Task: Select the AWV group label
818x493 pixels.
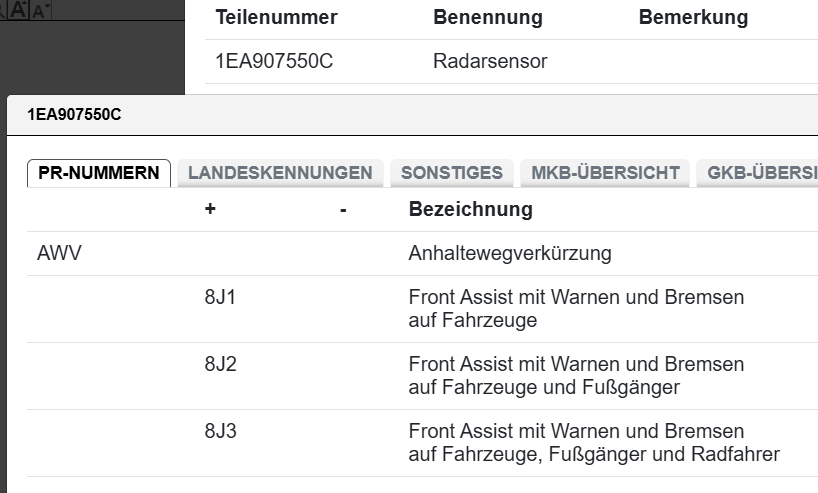Action: 59,254
